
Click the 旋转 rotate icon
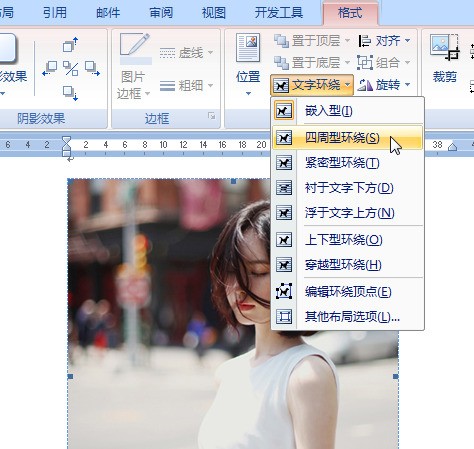tap(365, 85)
